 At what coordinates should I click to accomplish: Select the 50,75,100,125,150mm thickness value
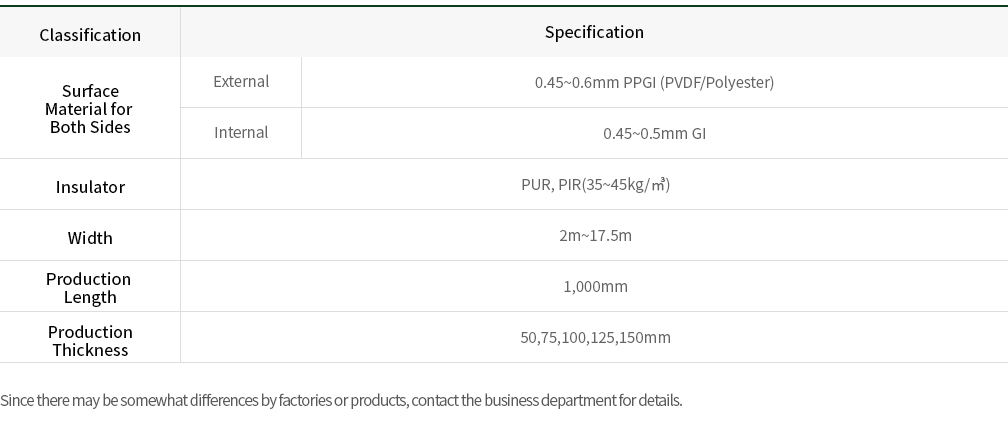[x=595, y=337]
